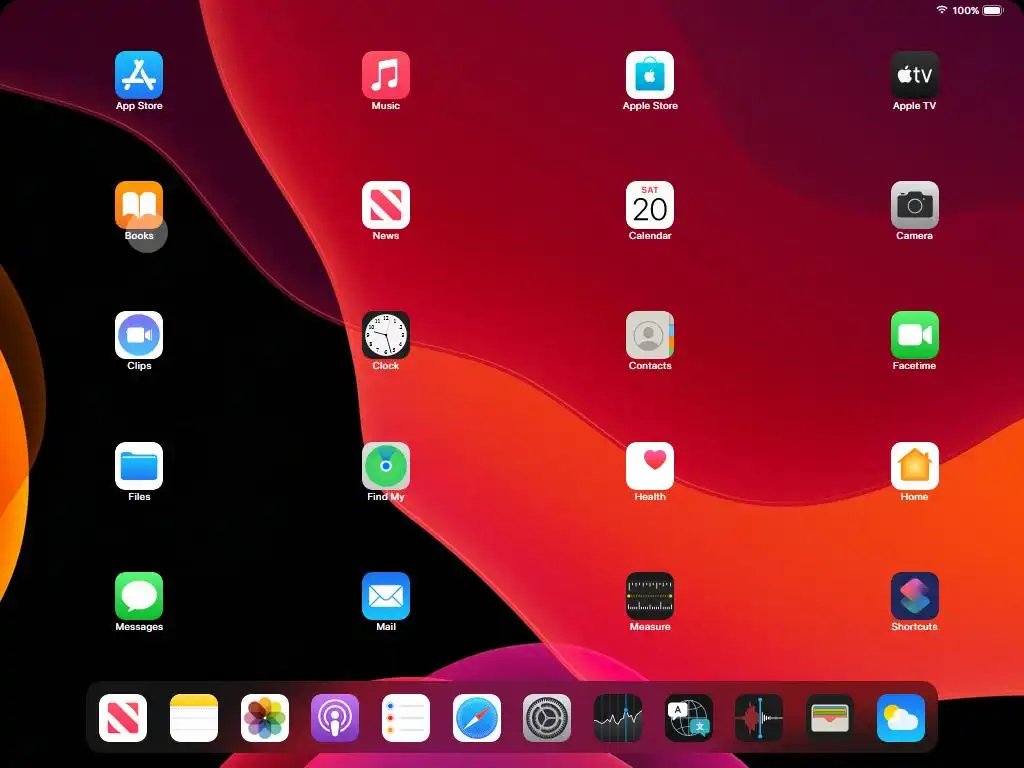Open the App Store app
This screenshot has width=1024, height=768.
[139, 75]
